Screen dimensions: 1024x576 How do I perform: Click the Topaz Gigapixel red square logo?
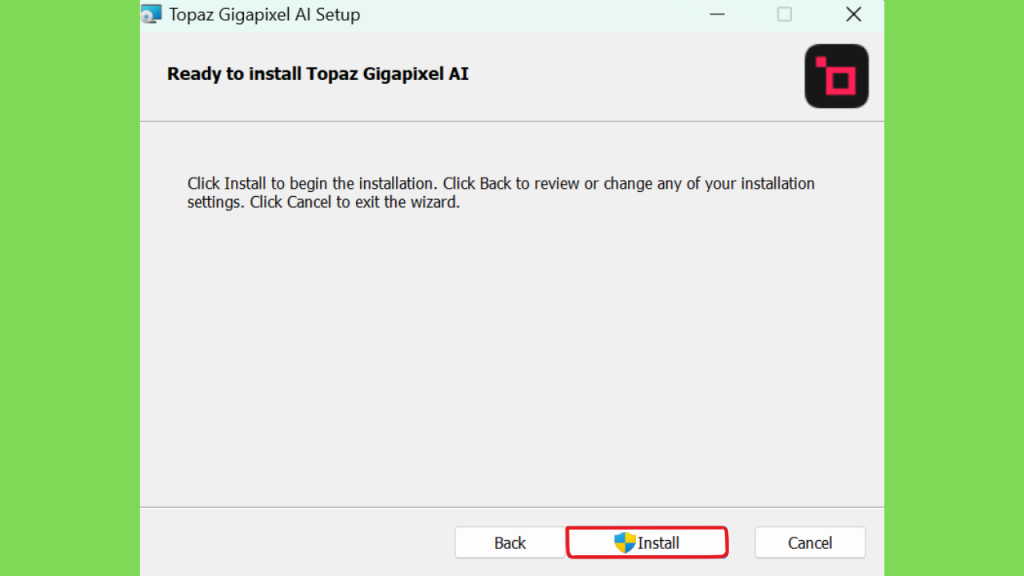pos(836,76)
